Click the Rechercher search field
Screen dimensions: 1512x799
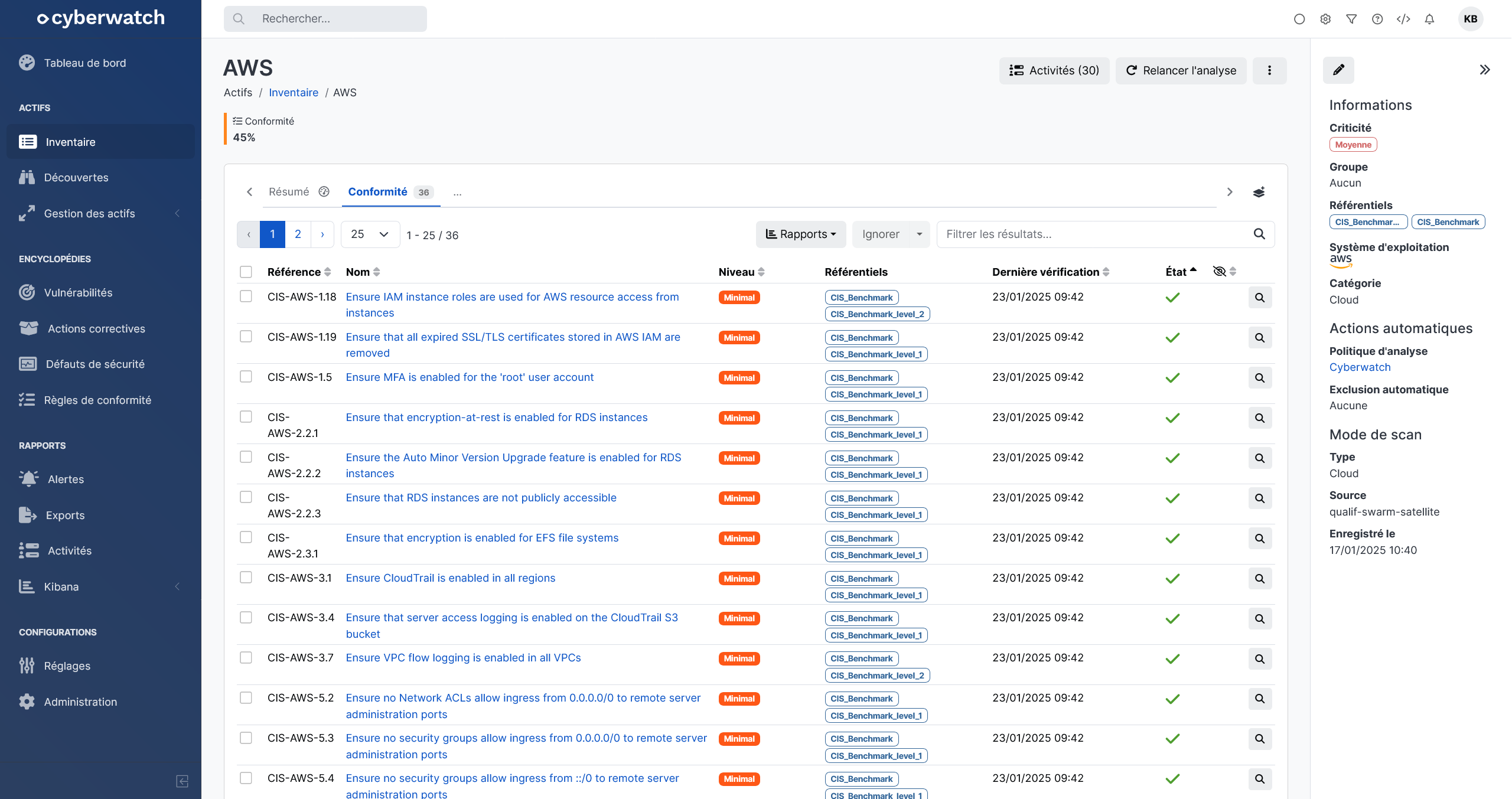click(325, 19)
